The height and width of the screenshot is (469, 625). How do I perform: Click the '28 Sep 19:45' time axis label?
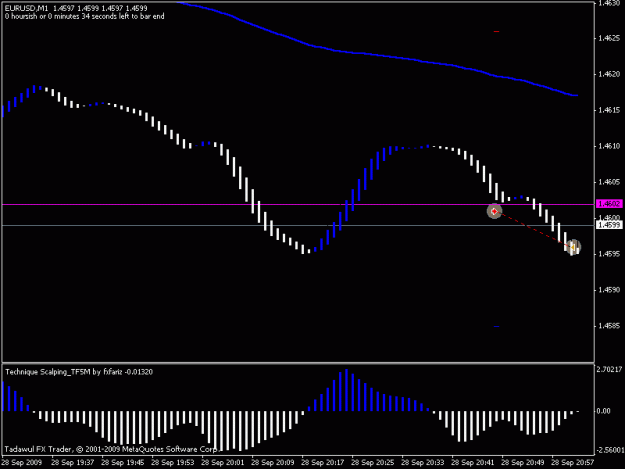(x=123, y=463)
